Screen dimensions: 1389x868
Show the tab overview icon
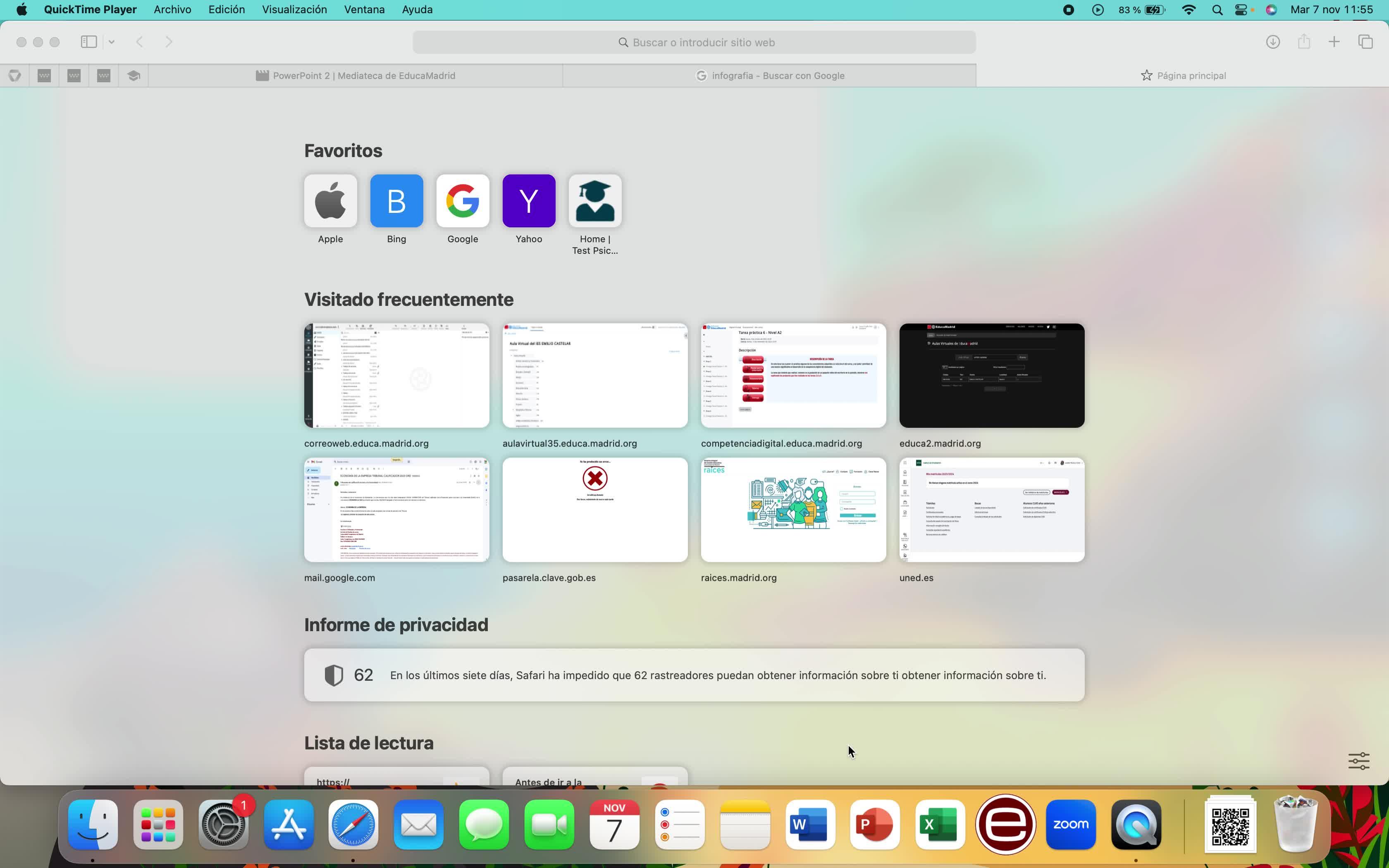pos(1365,42)
